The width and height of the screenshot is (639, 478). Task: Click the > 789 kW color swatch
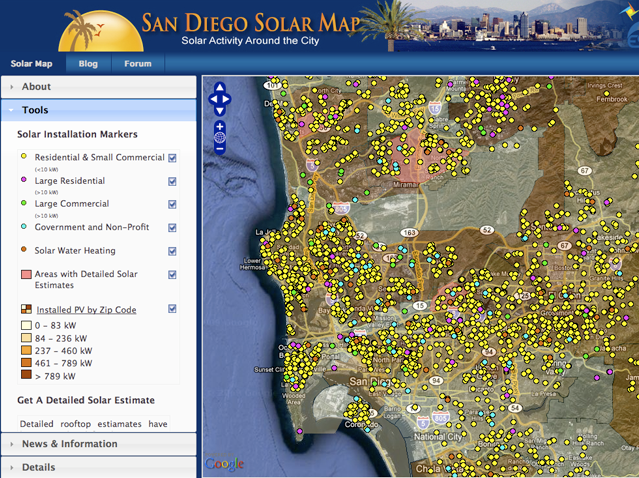pos(26,374)
